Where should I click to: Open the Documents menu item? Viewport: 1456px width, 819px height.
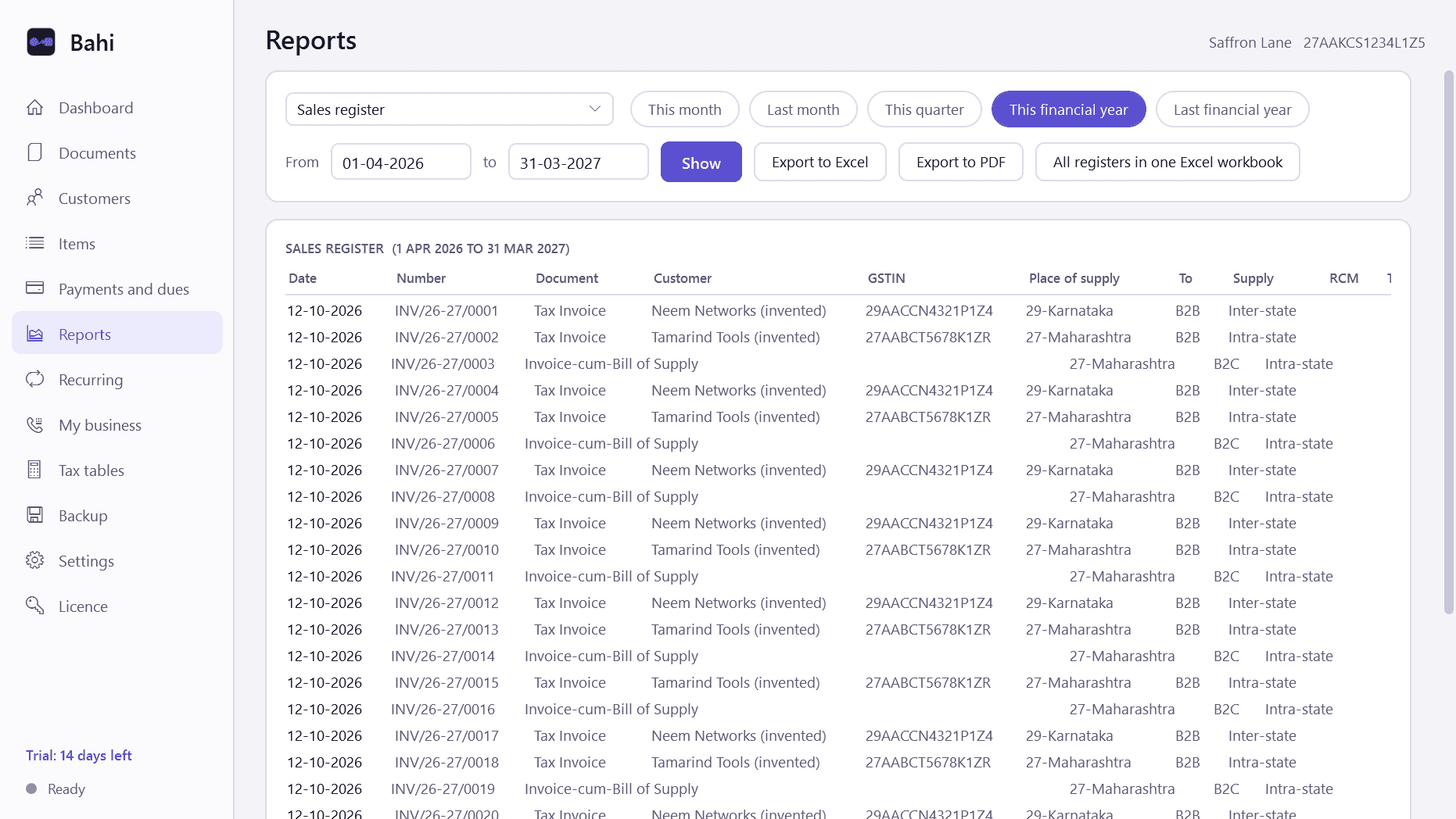tap(117, 153)
